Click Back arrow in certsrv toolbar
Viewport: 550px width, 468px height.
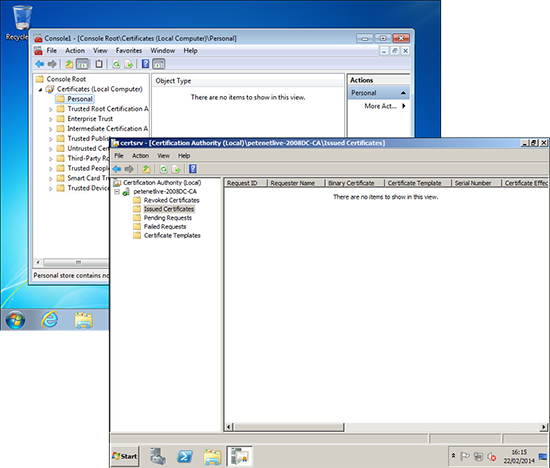[x=117, y=169]
